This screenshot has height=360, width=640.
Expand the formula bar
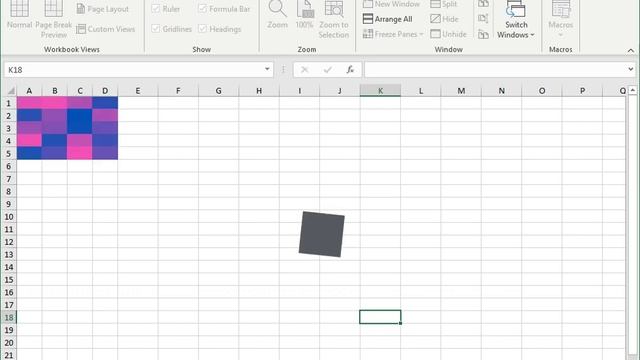tap(631, 69)
